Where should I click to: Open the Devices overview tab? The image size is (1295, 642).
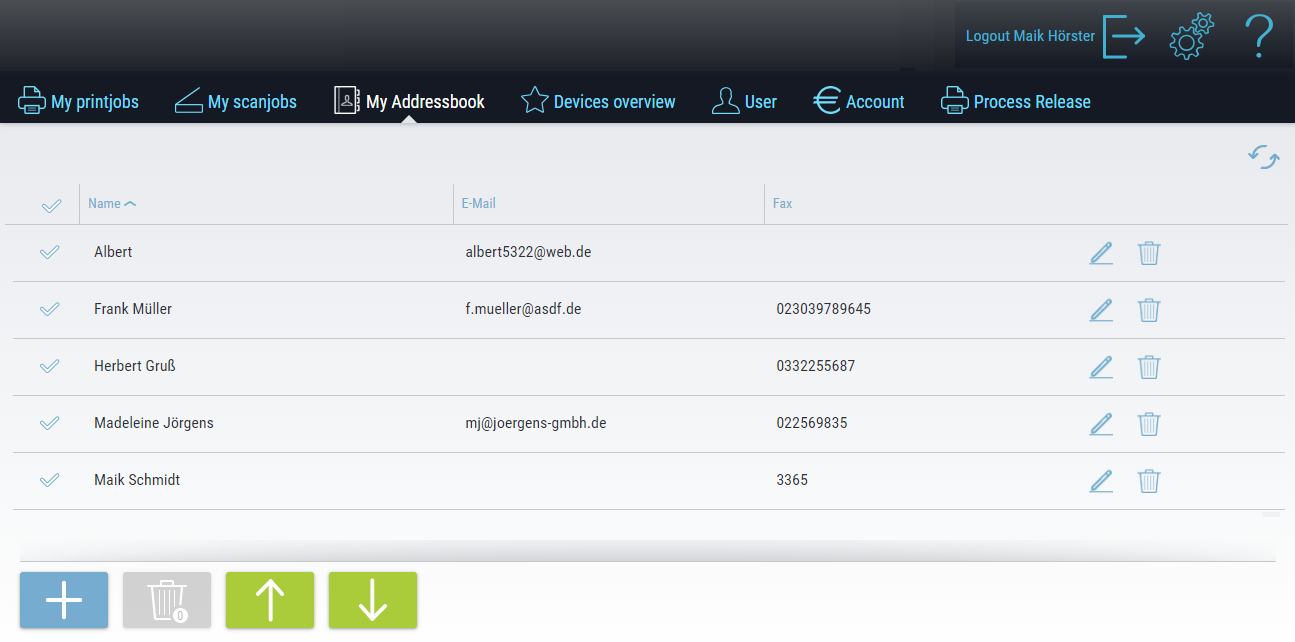(x=598, y=101)
